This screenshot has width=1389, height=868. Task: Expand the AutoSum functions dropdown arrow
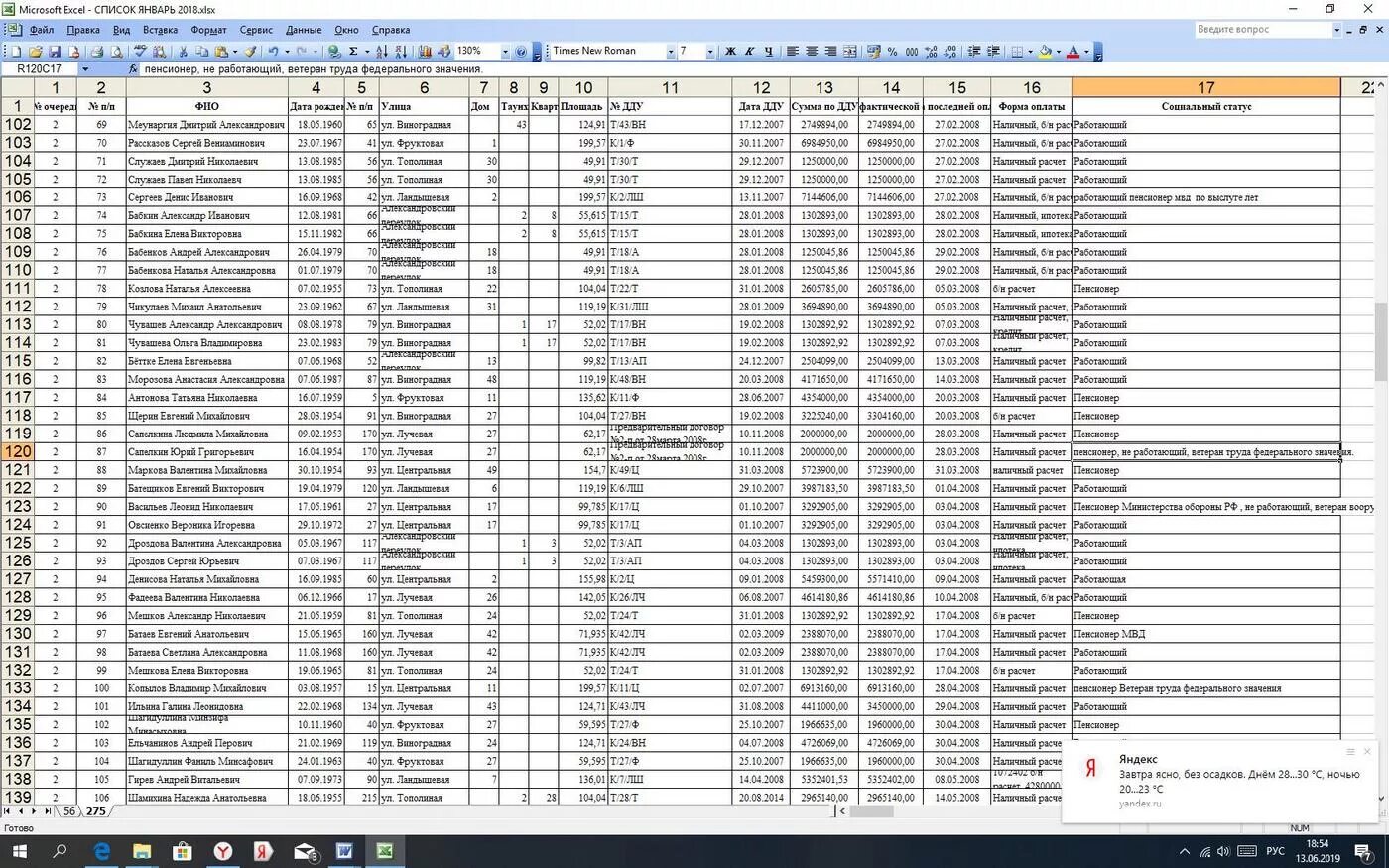pos(367,51)
